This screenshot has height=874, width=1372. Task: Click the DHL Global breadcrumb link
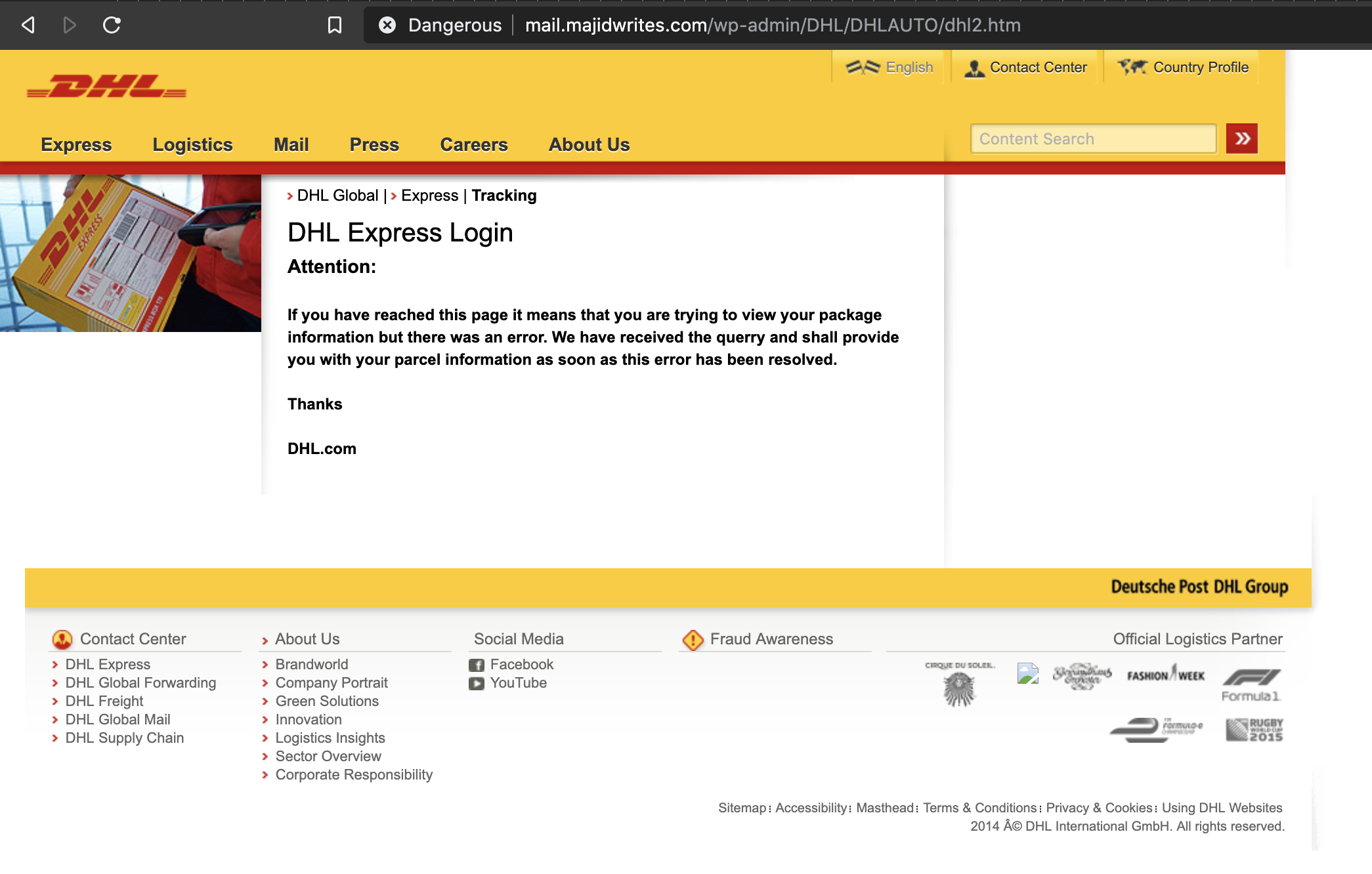coord(337,196)
